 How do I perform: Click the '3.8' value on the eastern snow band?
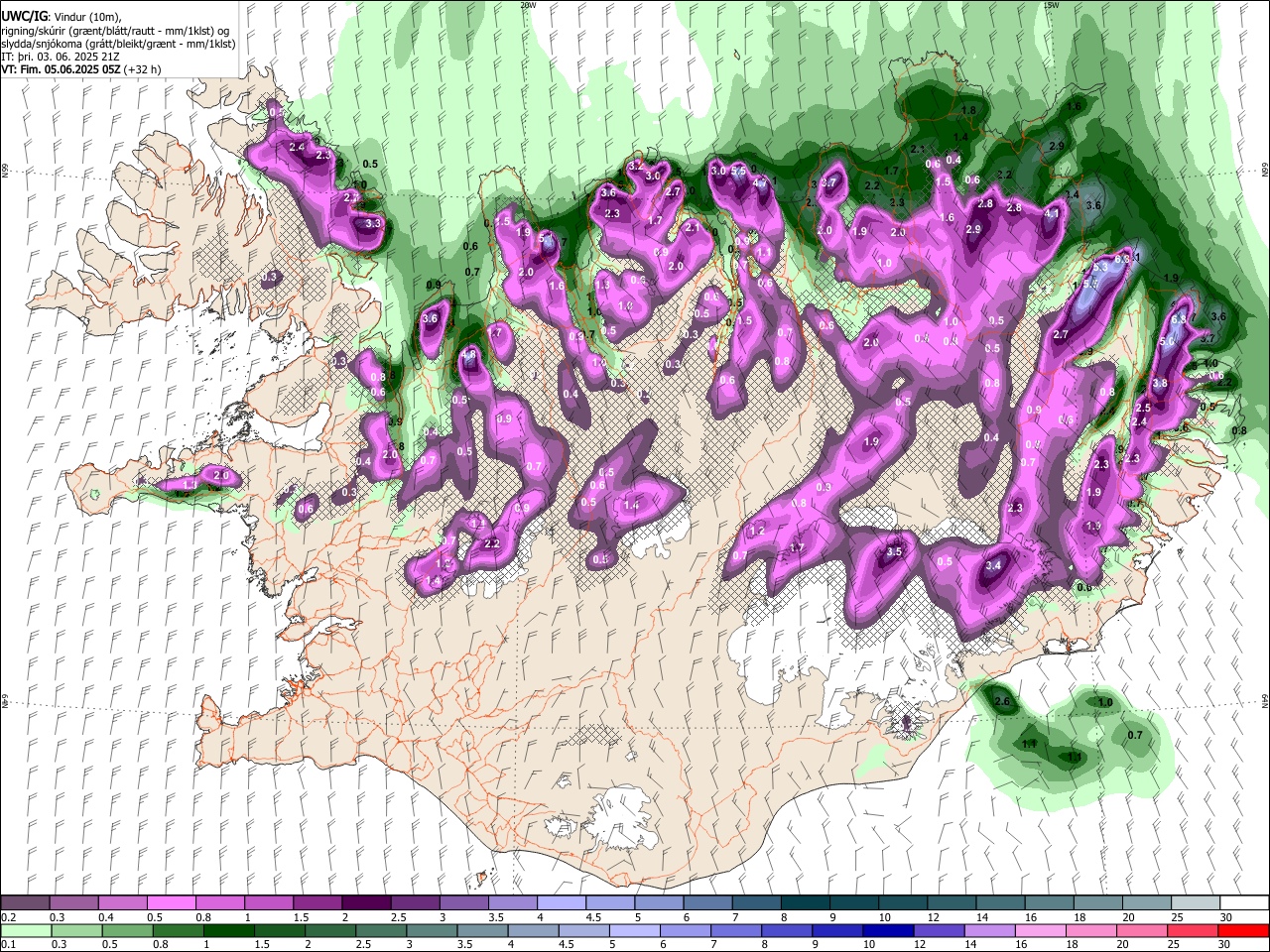(1160, 384)
